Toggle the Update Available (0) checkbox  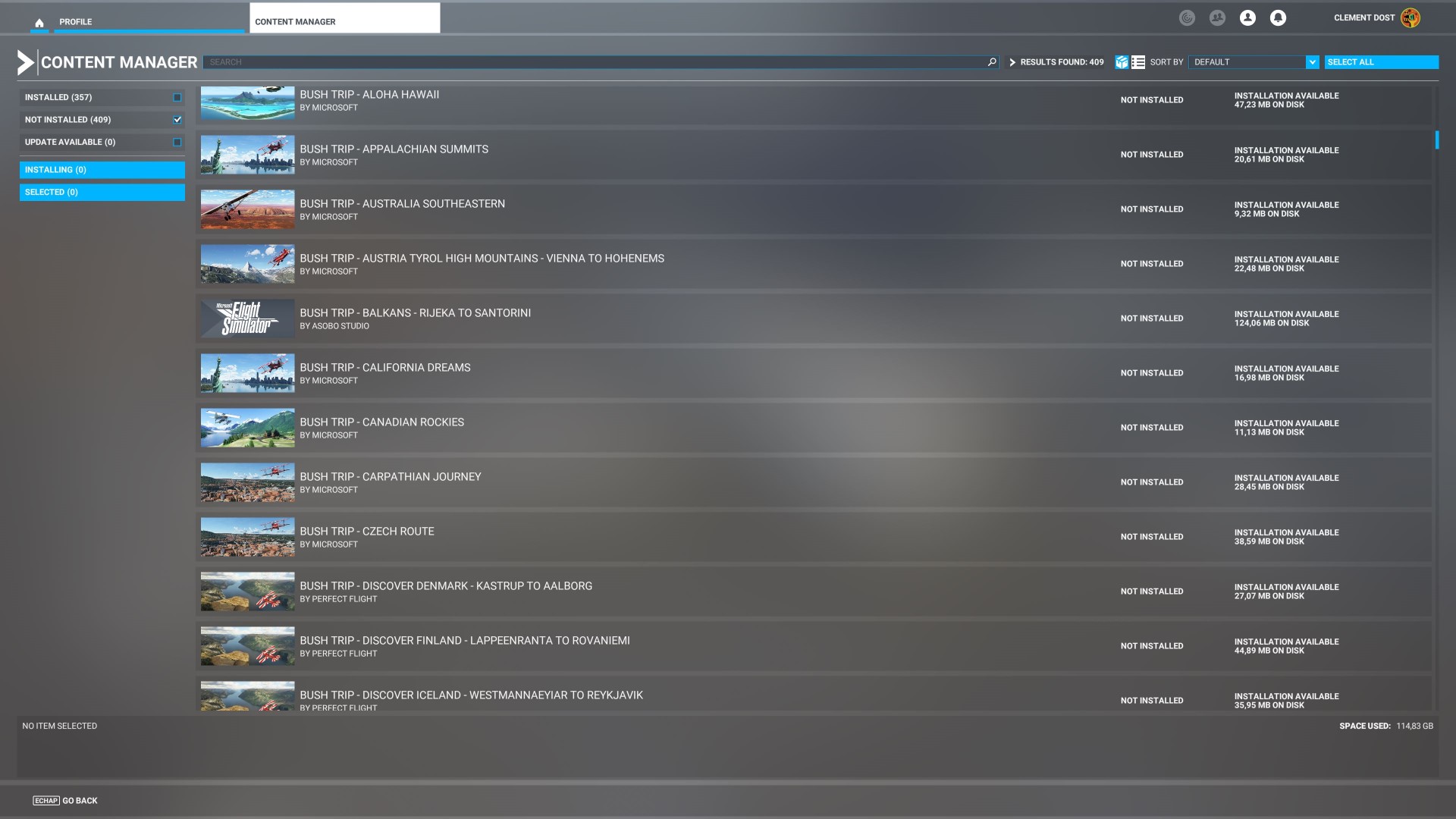(x=177, y=143)
